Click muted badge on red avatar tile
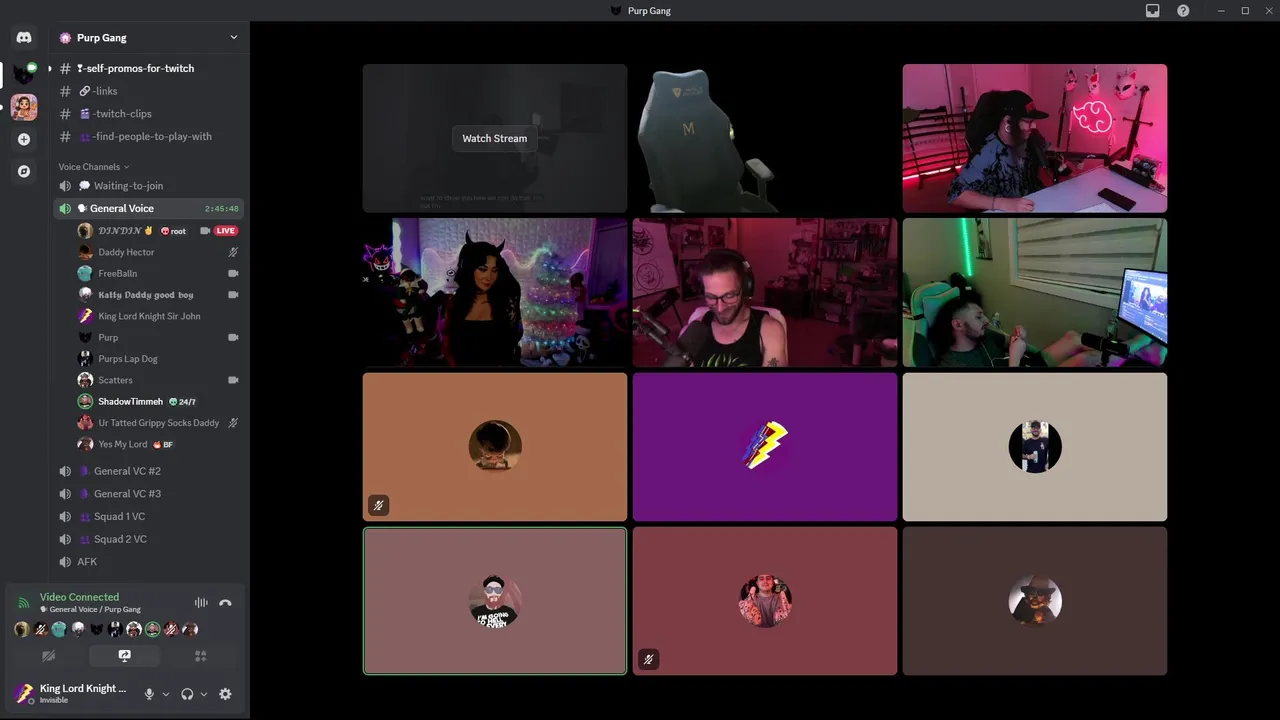This screenshot has width=1280, height=720. (648, 659)
